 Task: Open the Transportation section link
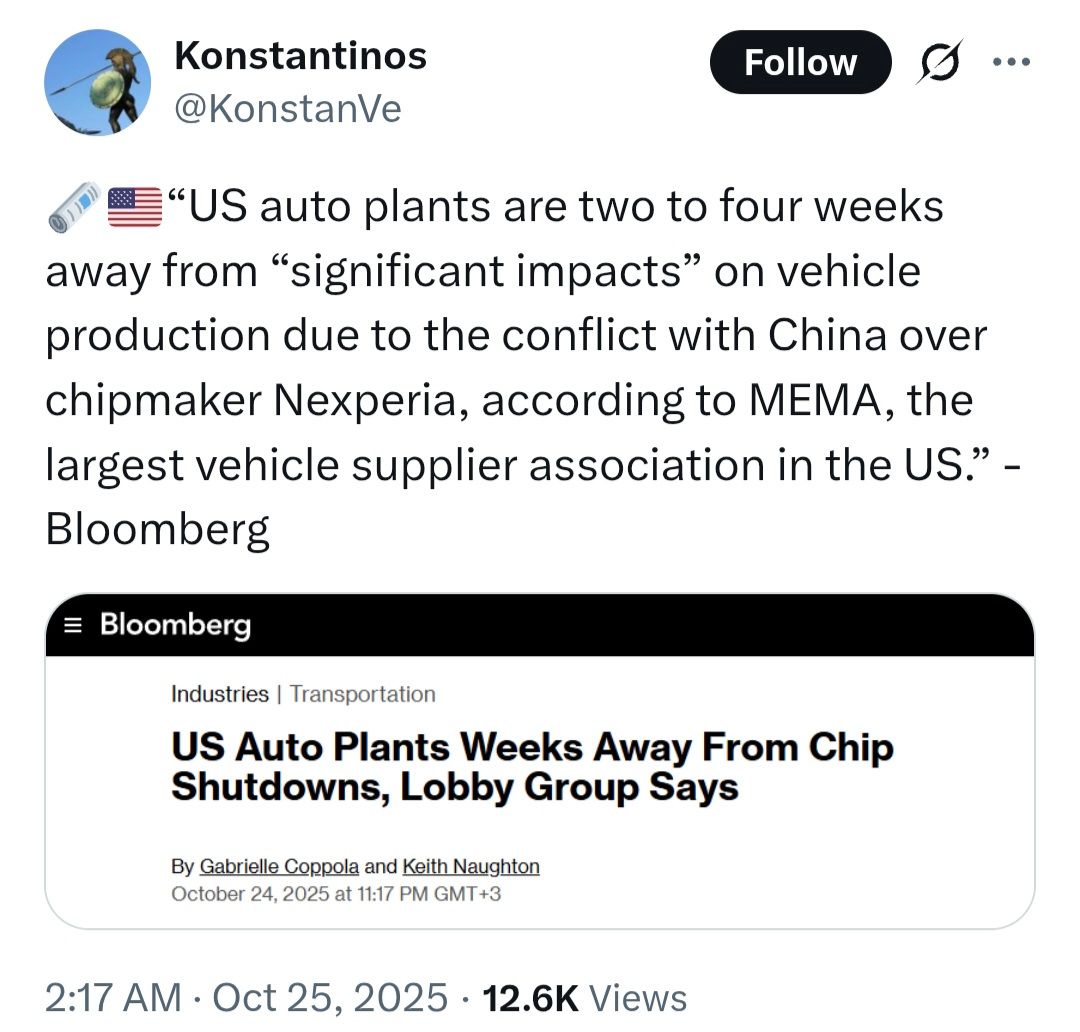tap(363, 694)
